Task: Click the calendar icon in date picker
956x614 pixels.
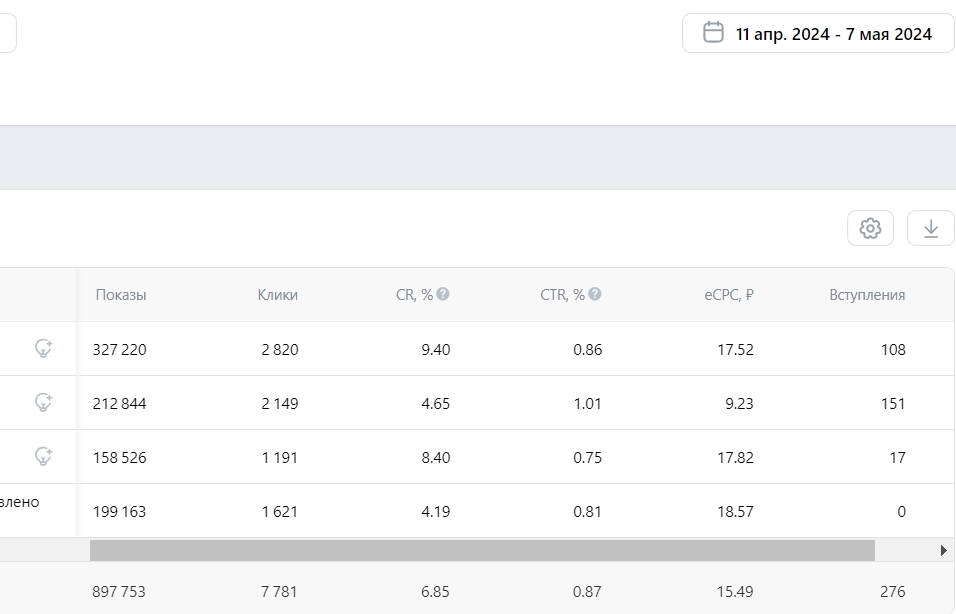Action: tap(713, 33)
